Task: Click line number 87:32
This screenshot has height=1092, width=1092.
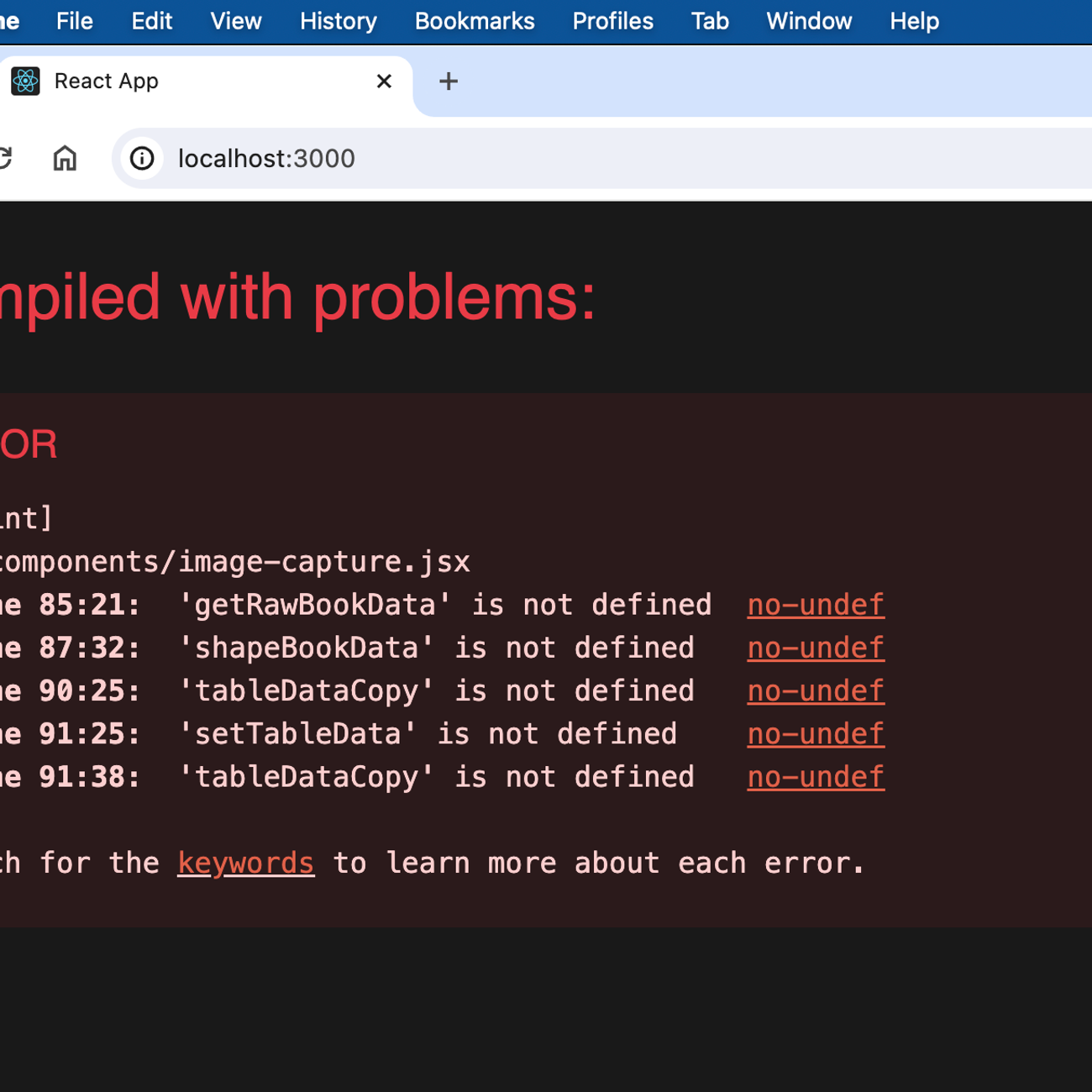Action: coord(89,648)
